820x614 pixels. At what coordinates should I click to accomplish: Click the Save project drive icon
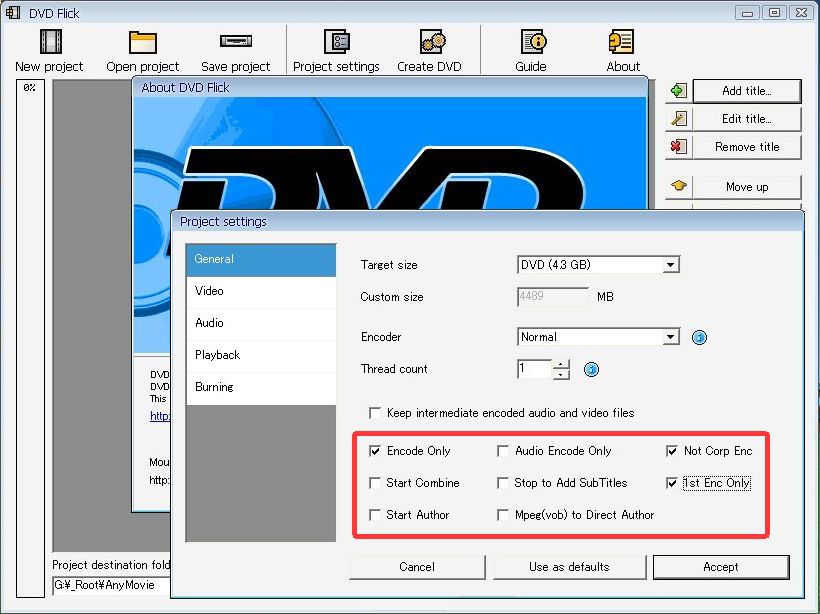[x=236, y=41]
